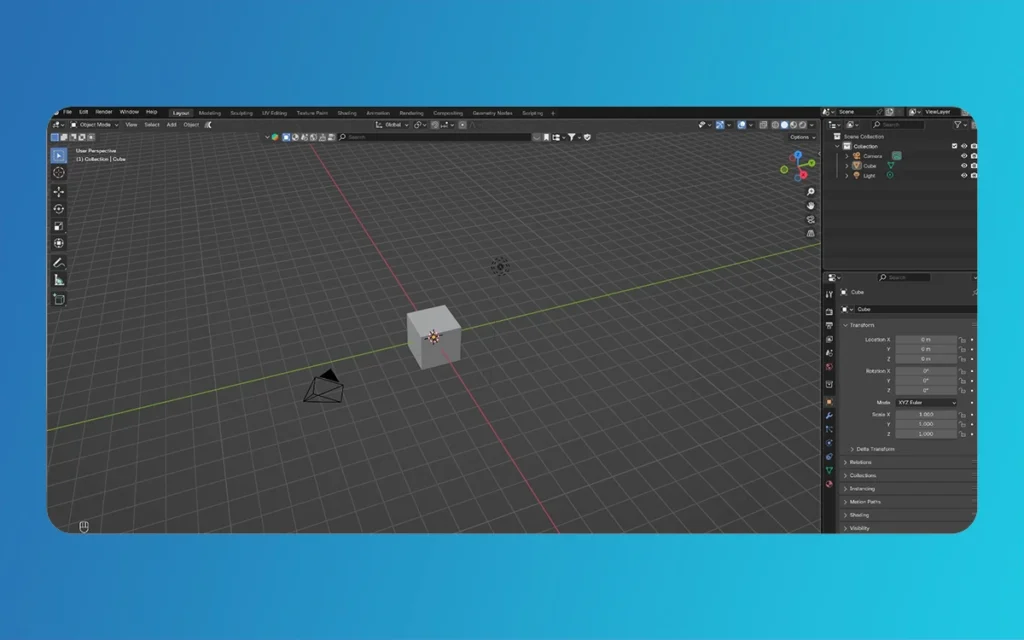Switch to the Sculpting workspace tab

241,113
